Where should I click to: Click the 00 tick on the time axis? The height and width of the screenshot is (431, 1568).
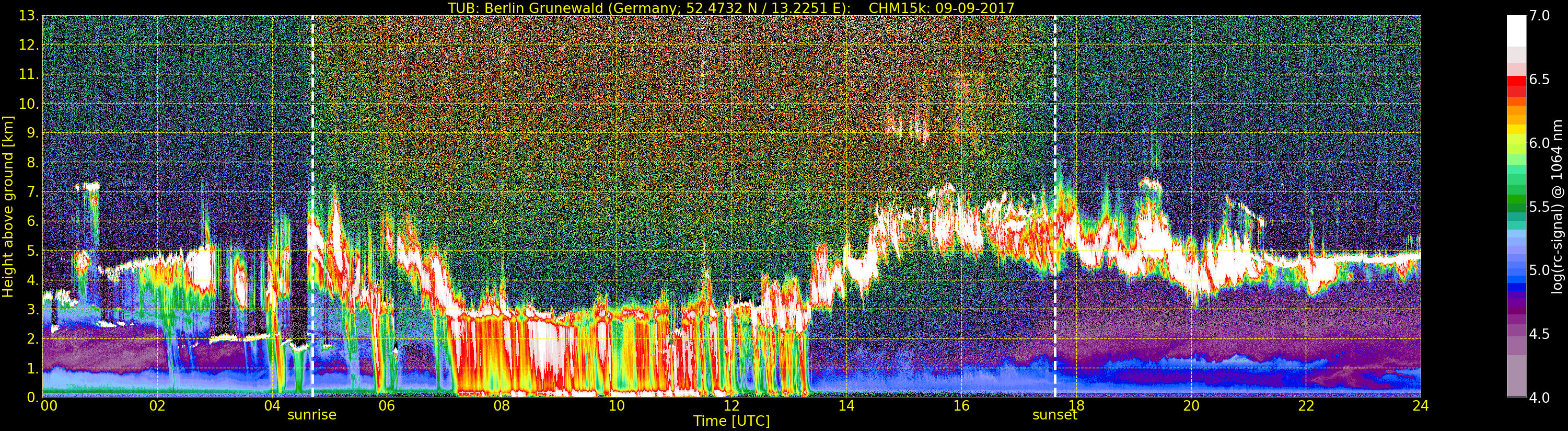49,406
